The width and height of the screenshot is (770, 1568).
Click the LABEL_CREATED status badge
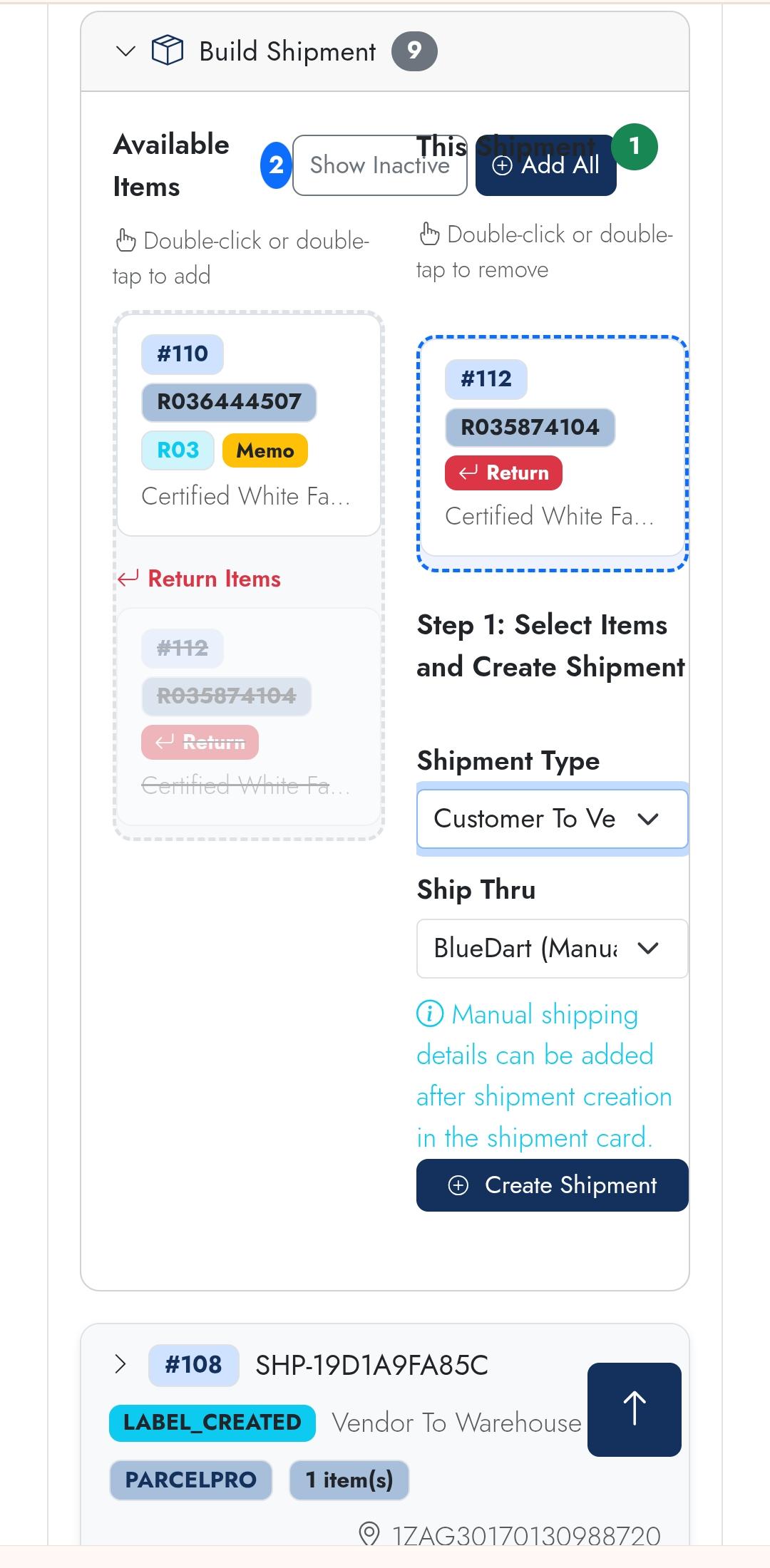tap(212, 1423)
